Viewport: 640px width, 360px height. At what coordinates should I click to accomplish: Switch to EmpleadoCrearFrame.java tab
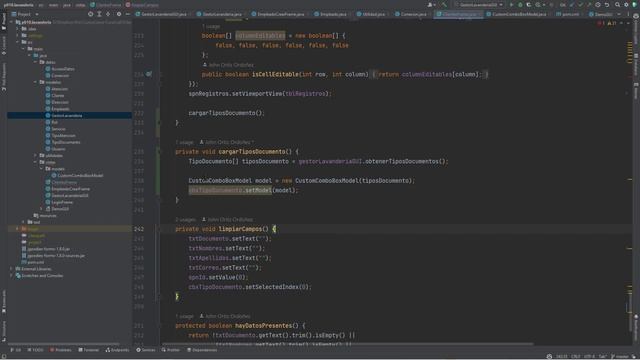click(278, 14)
